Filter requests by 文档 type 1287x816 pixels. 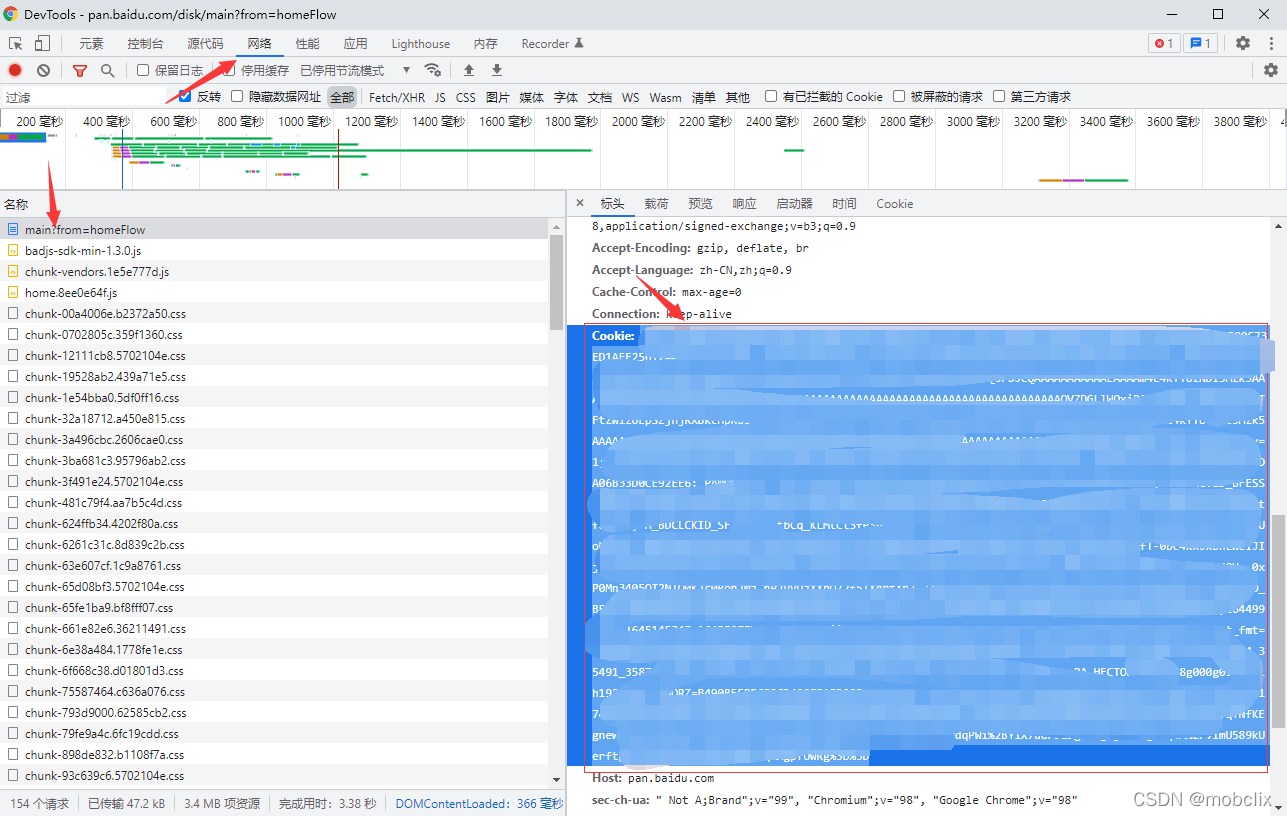point(599,97)
